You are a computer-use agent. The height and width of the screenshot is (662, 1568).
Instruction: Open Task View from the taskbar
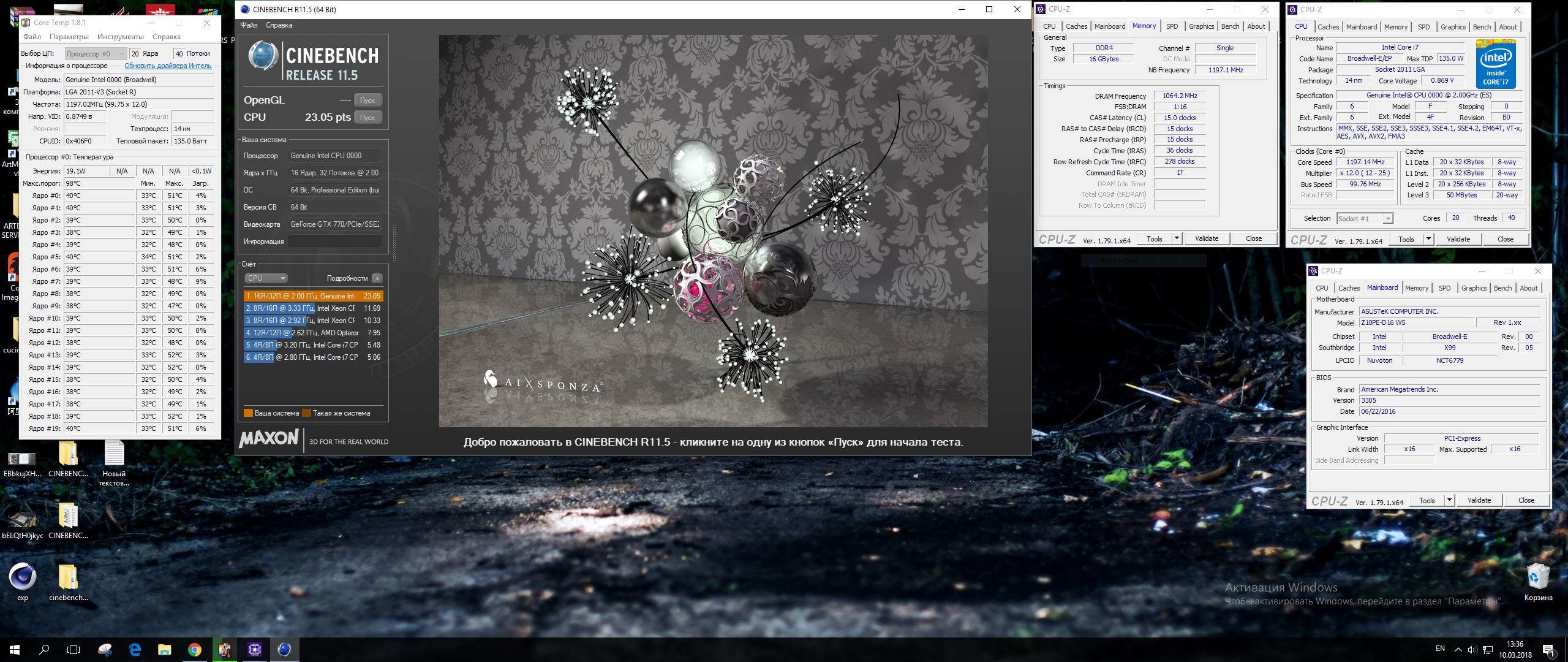pos(73,650)
